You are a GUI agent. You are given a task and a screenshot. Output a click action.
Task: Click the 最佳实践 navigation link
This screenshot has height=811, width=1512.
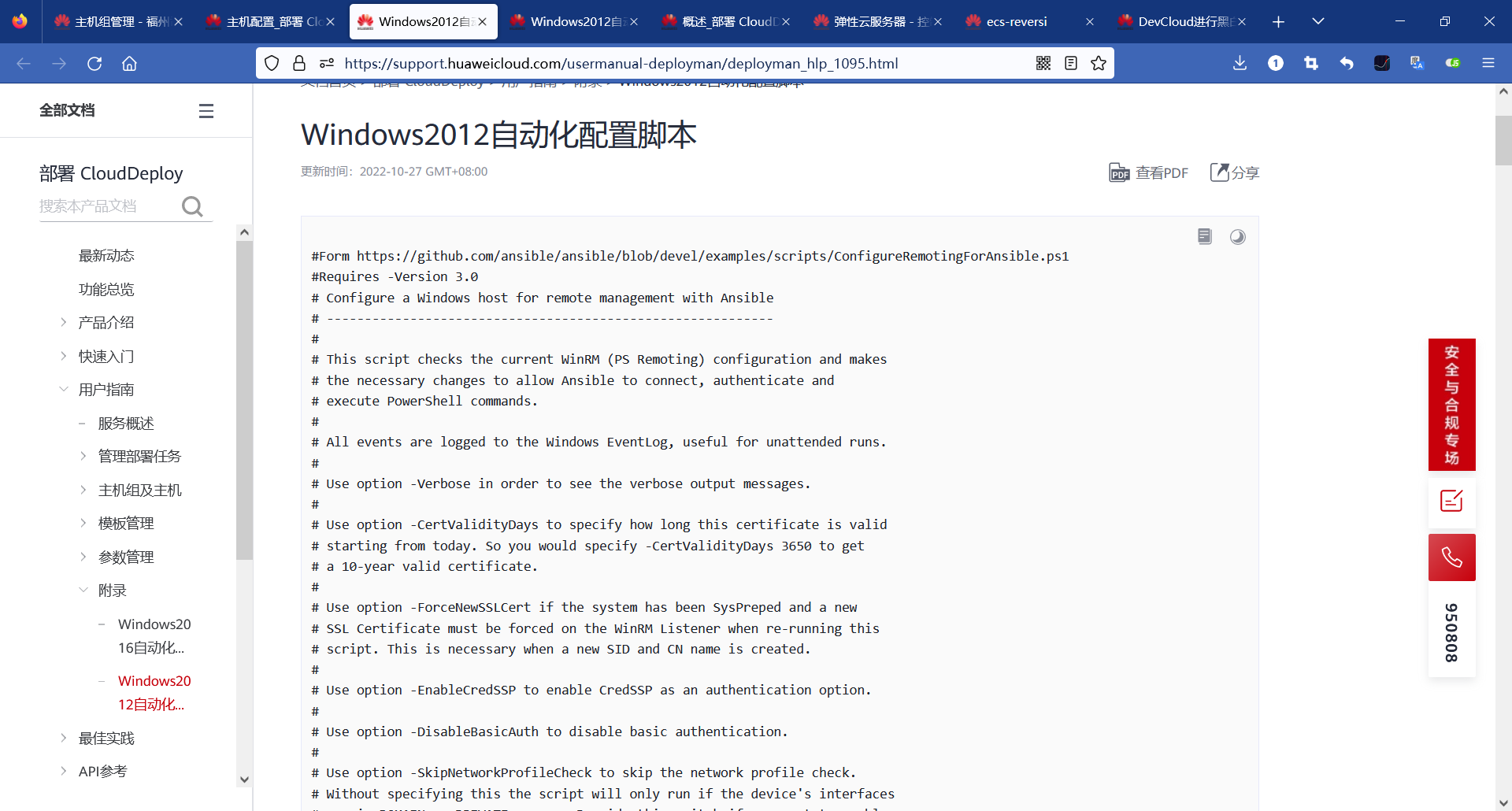tap(106, 739)
